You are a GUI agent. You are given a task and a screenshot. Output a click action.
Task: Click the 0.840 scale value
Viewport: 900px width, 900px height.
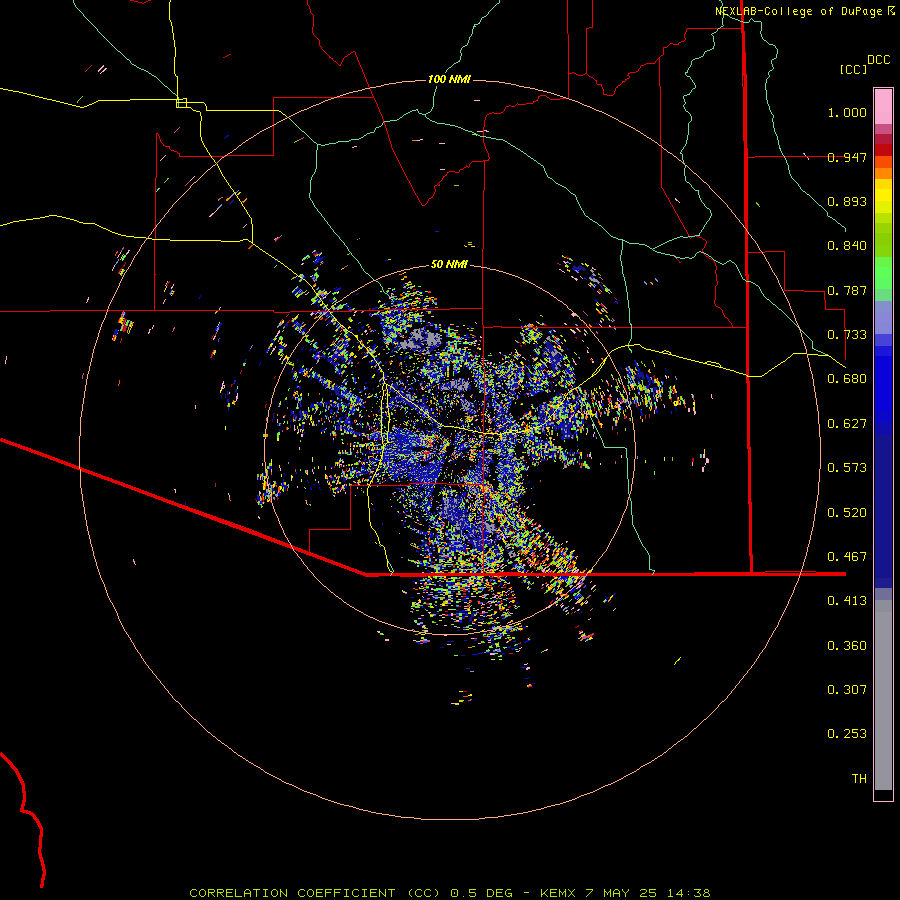click(x=847, y=246)
